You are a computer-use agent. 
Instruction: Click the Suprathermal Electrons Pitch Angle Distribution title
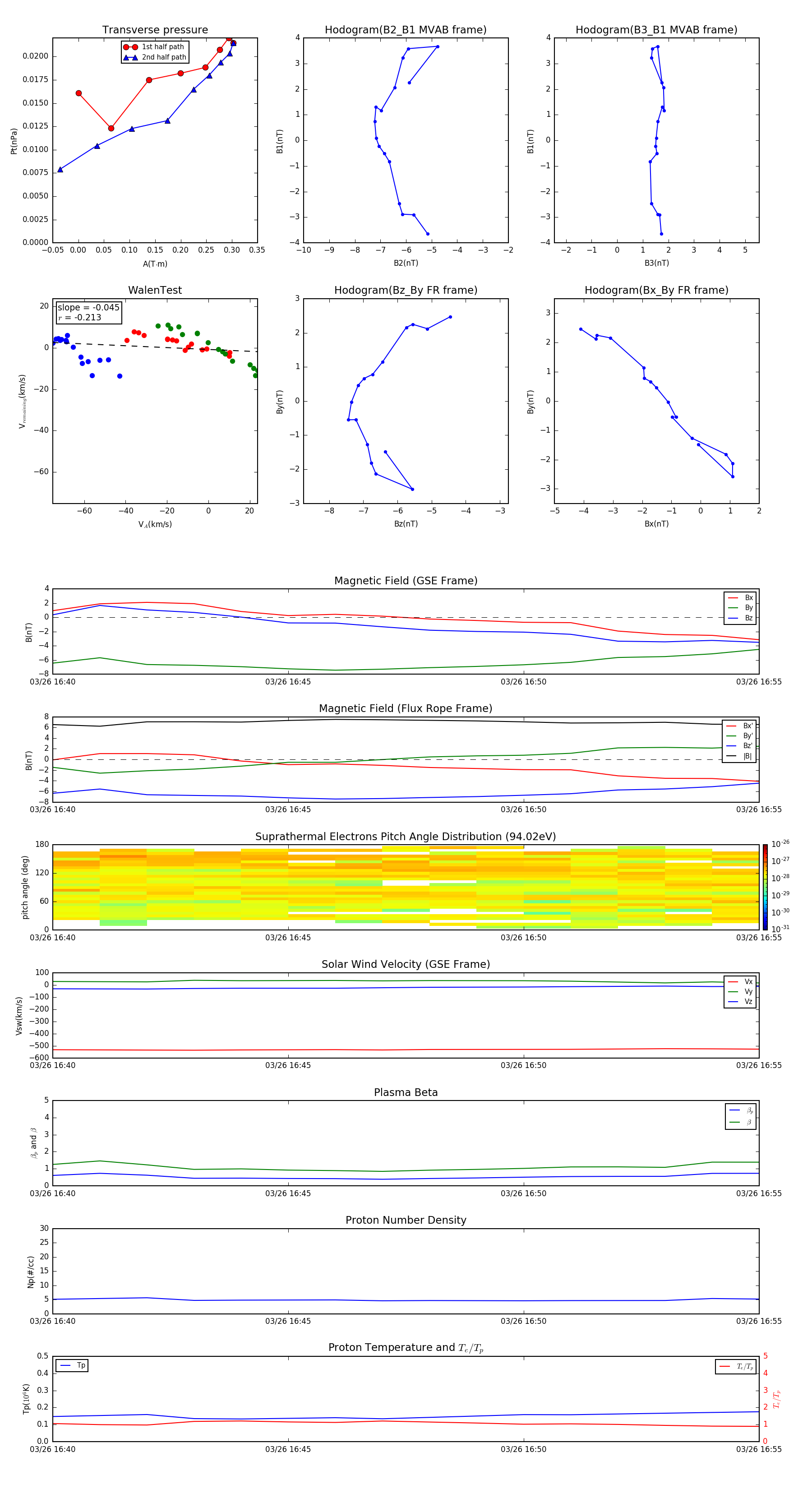[406, 837]
